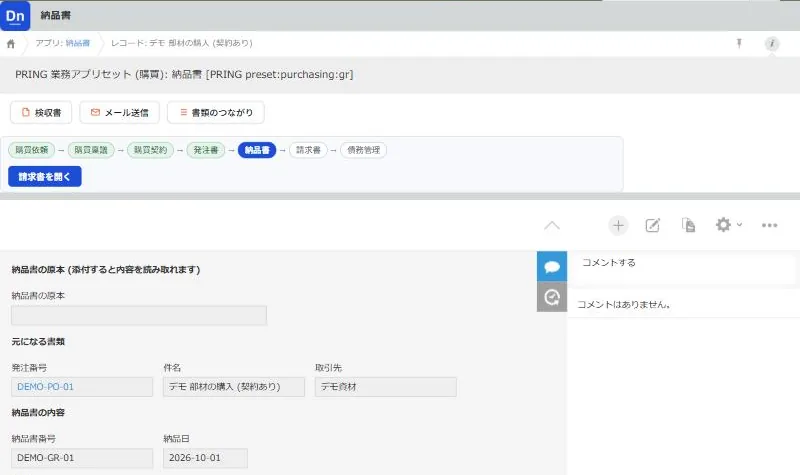Select the 購買依頼 workflow step
Screen dimensions: 800x475
point(32,150)
